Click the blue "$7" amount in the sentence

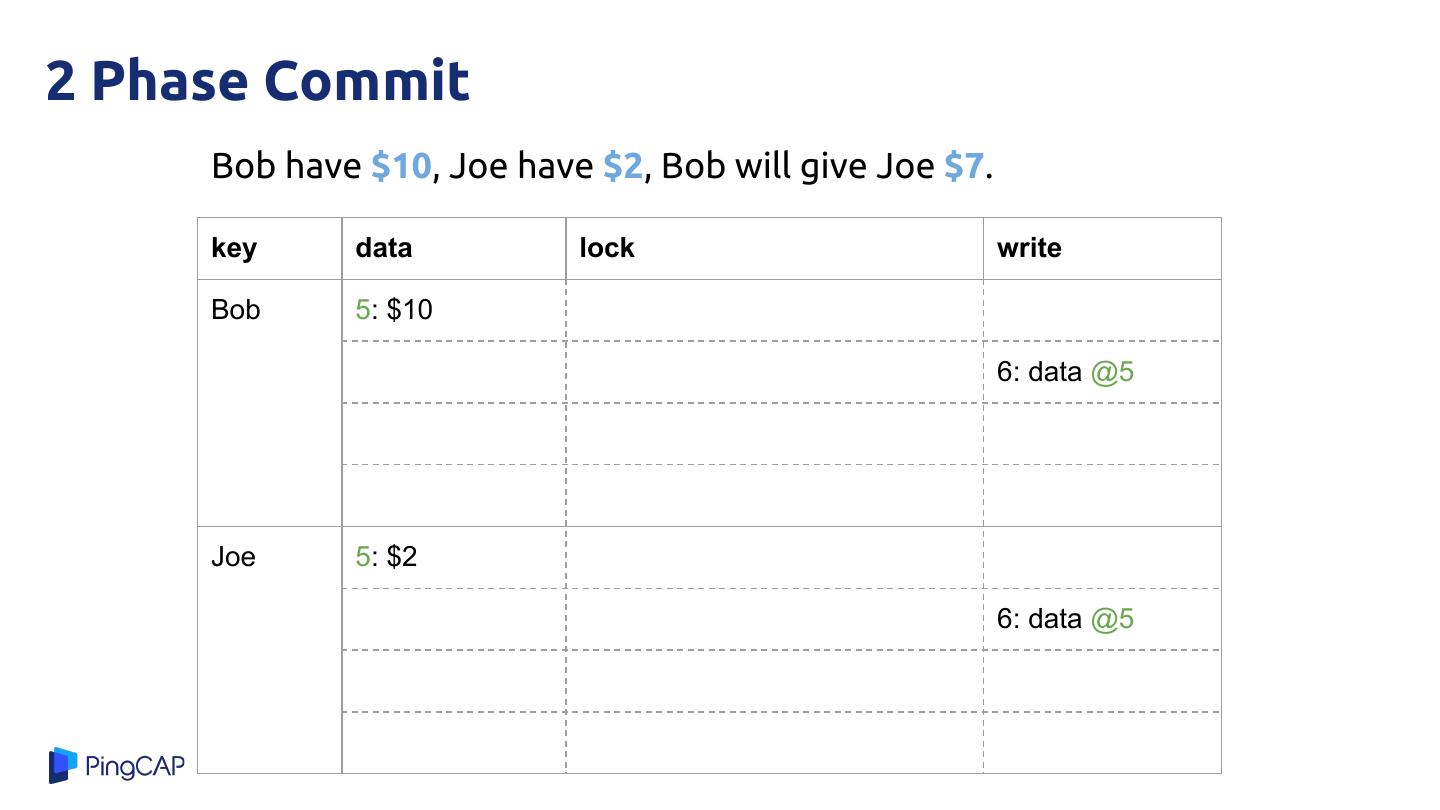pyautogui.click(x=965, y=166)
